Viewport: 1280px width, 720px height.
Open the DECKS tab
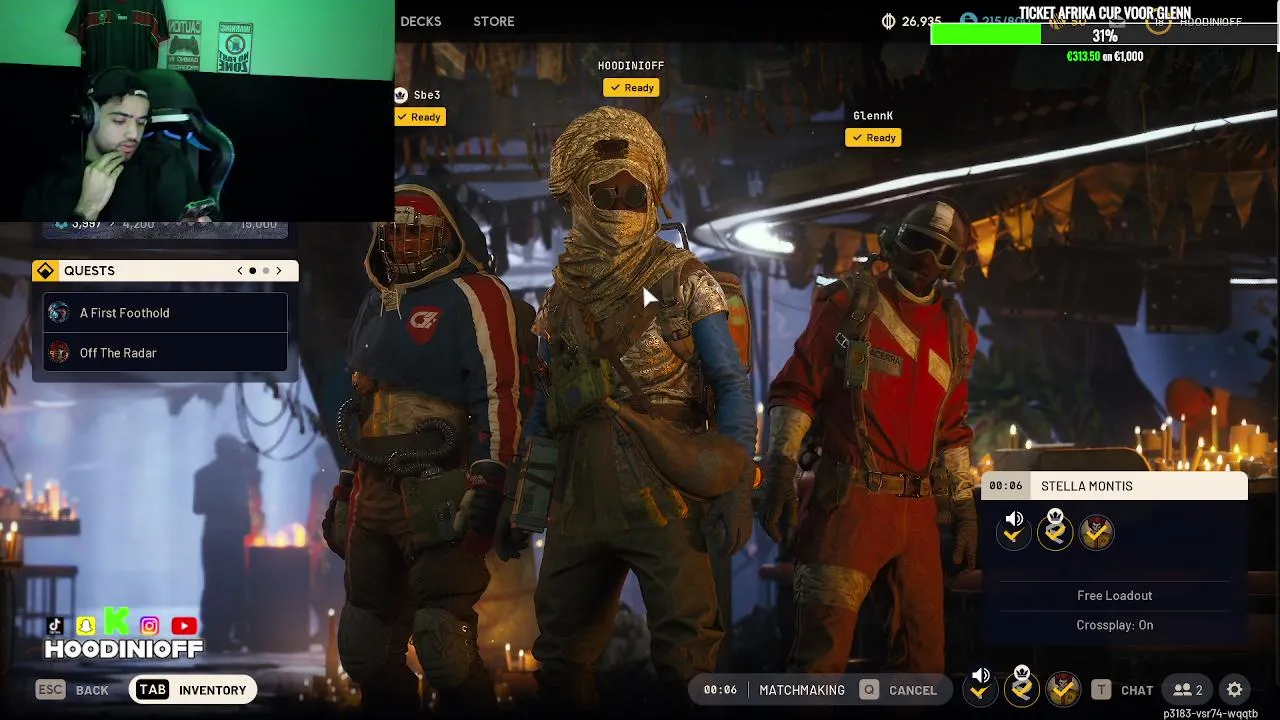coord(420,21)
